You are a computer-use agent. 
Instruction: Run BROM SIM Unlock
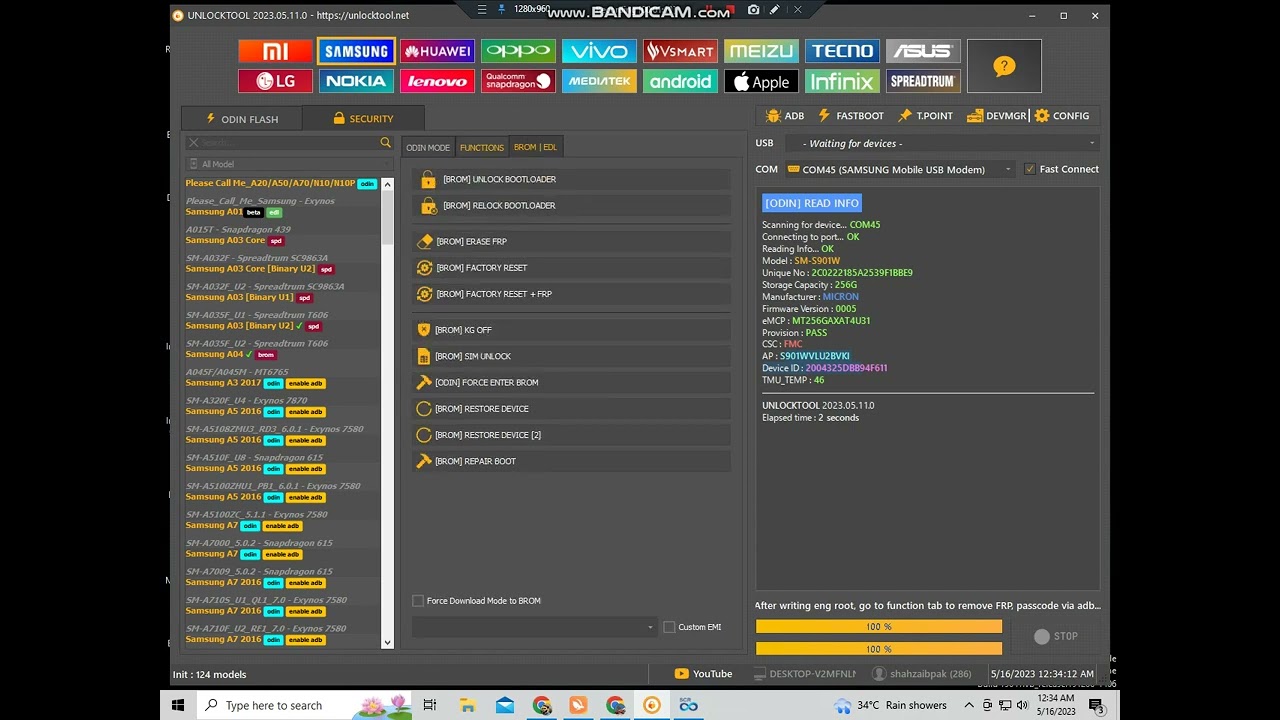point(571,356)
